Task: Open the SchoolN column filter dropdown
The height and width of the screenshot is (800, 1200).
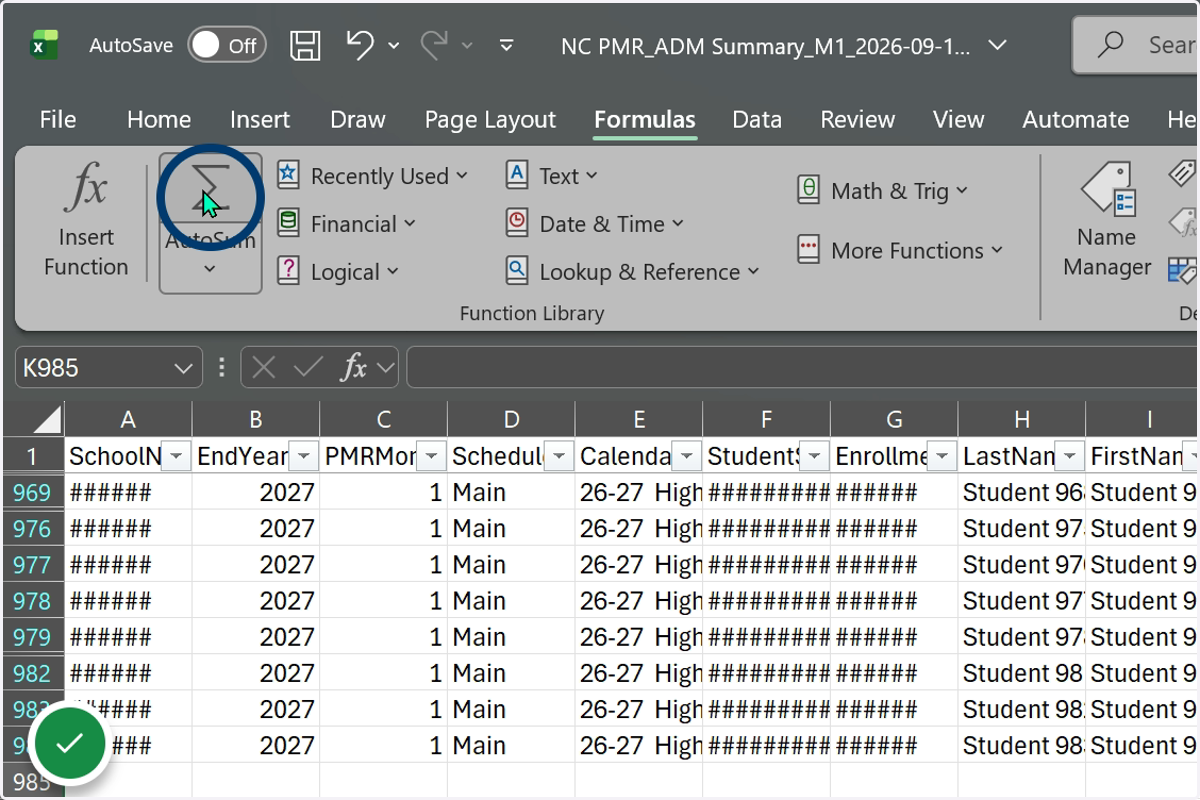Action: [x=176, y=457]
